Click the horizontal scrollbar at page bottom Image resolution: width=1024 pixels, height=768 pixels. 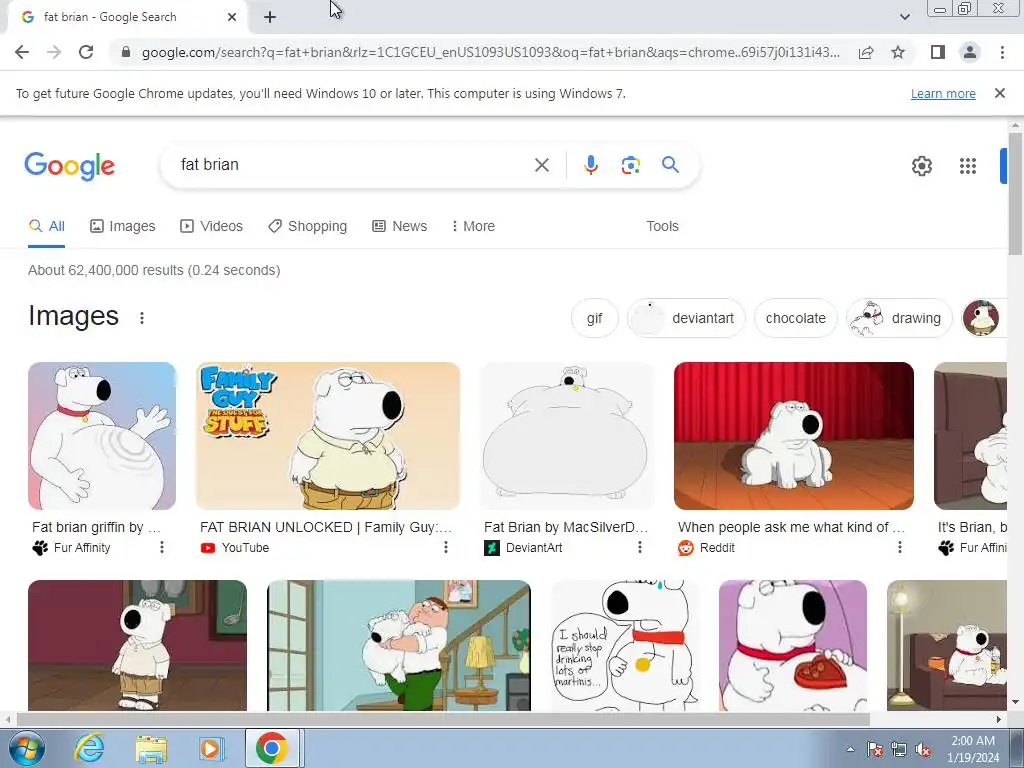point(443,719)
